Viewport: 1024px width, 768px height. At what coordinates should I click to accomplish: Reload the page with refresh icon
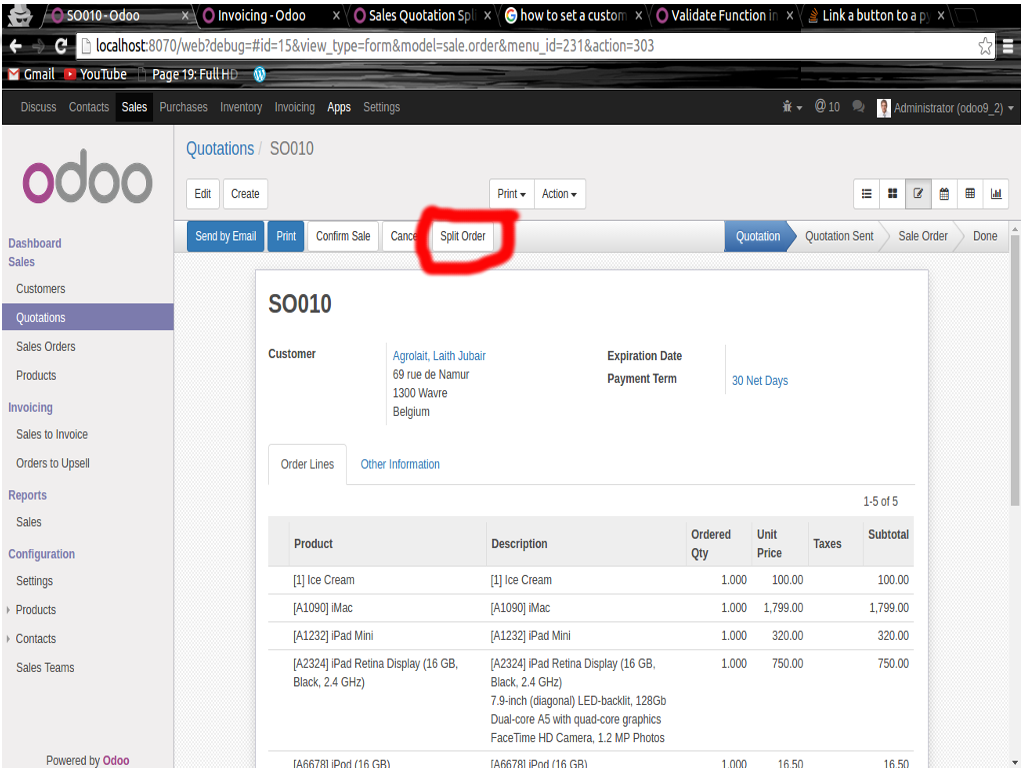click(61, 46)
